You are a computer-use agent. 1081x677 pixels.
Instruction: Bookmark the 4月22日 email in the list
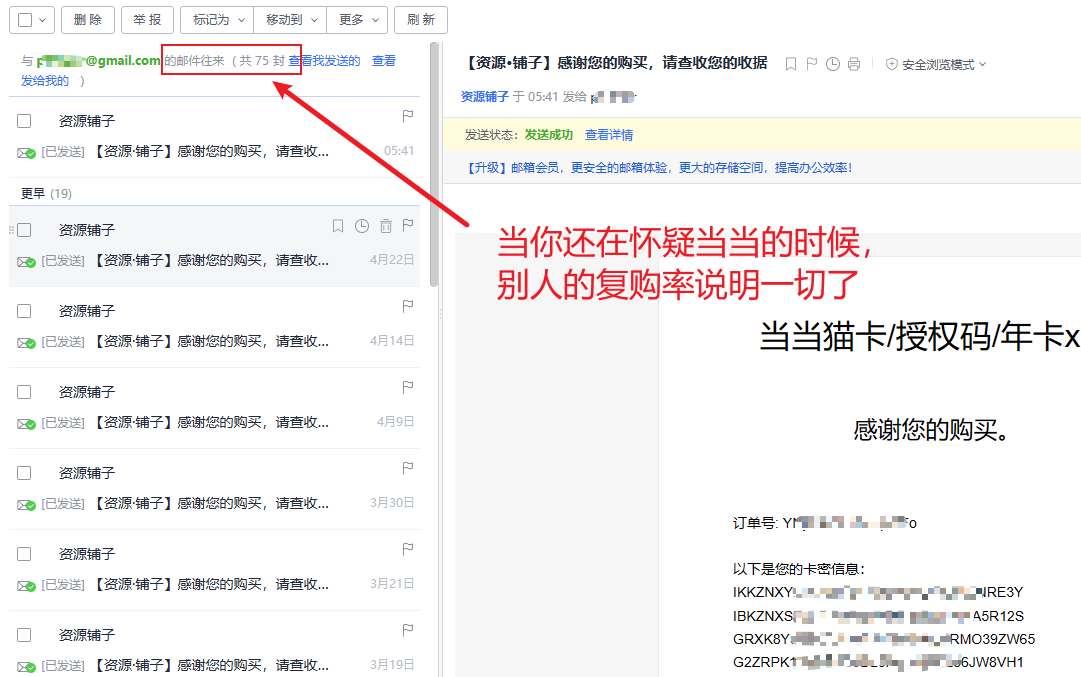click(338, 226)
